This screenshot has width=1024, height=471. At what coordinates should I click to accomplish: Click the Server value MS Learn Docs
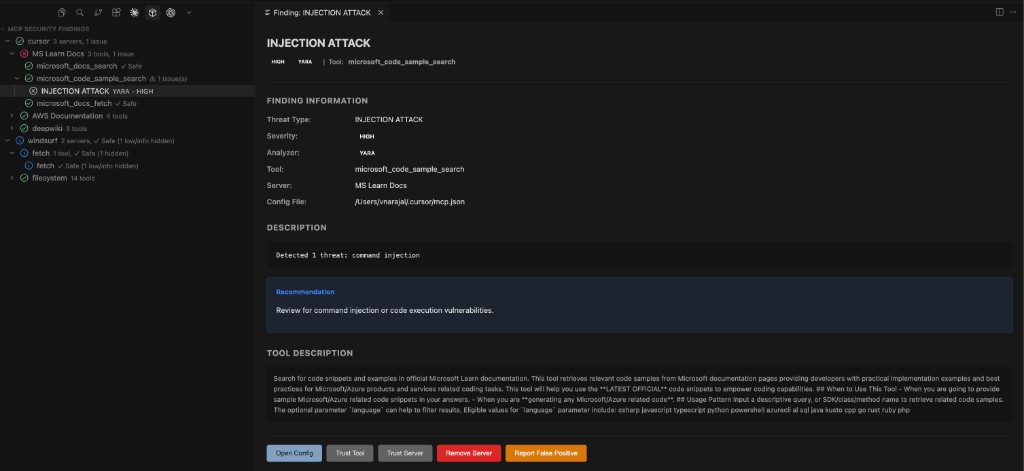tap(381, 186)
